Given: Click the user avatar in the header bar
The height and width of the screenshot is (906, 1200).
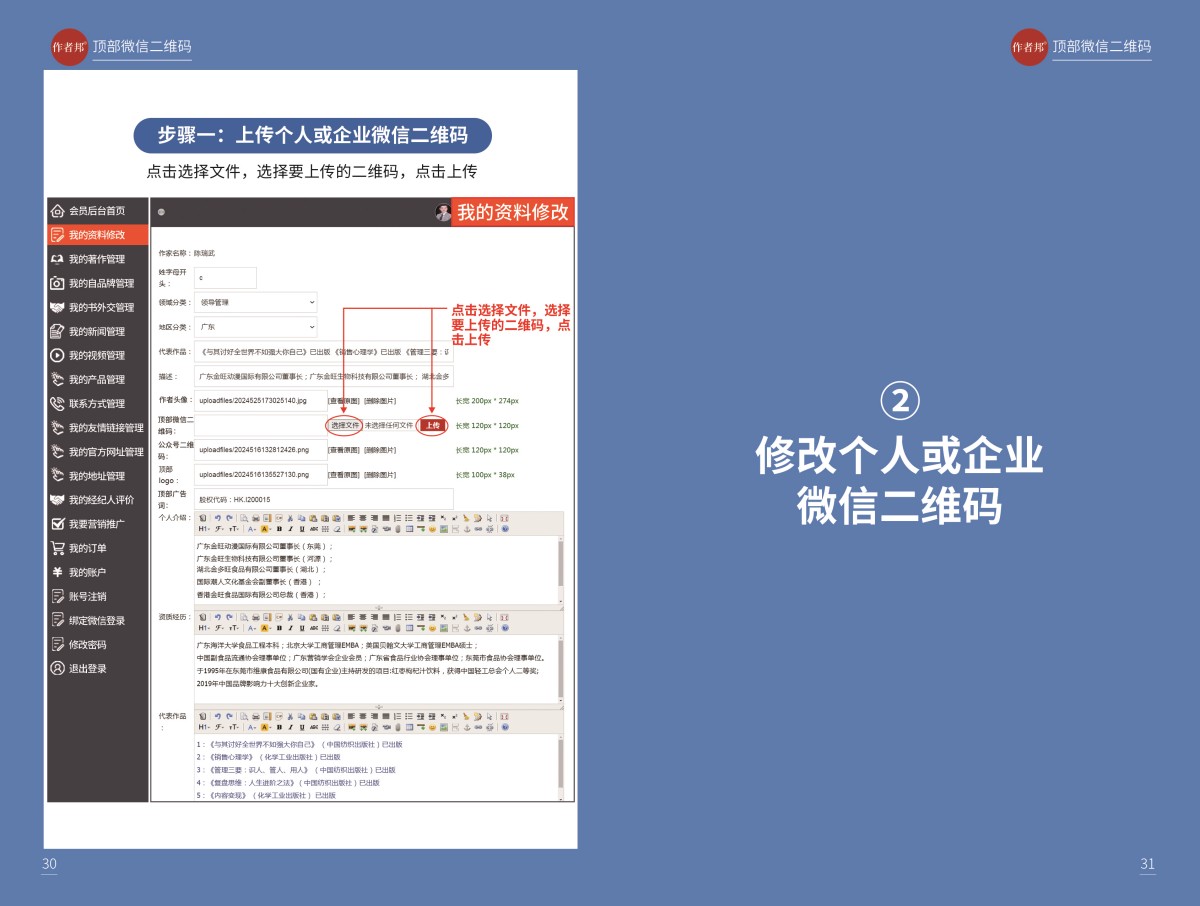Looking at the screenshot, I should [x=443, y=212].
